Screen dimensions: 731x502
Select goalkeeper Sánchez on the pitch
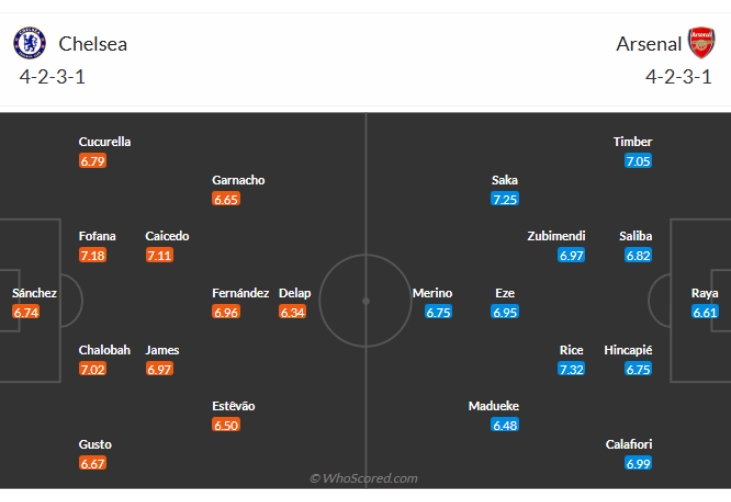[34, 293]
